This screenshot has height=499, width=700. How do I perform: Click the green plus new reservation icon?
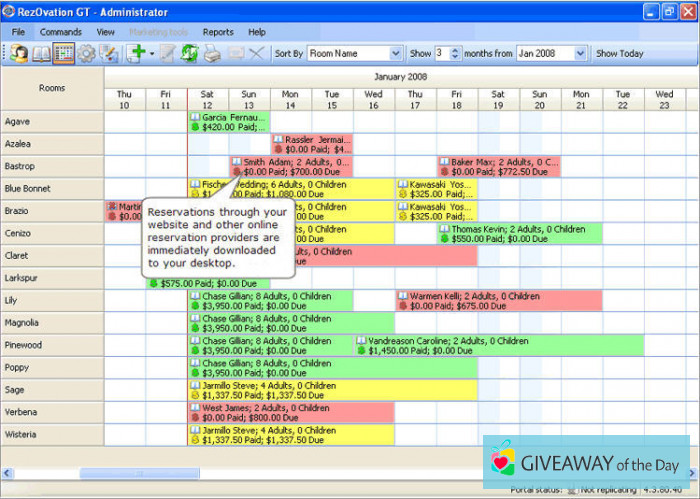tap(136, 54)
